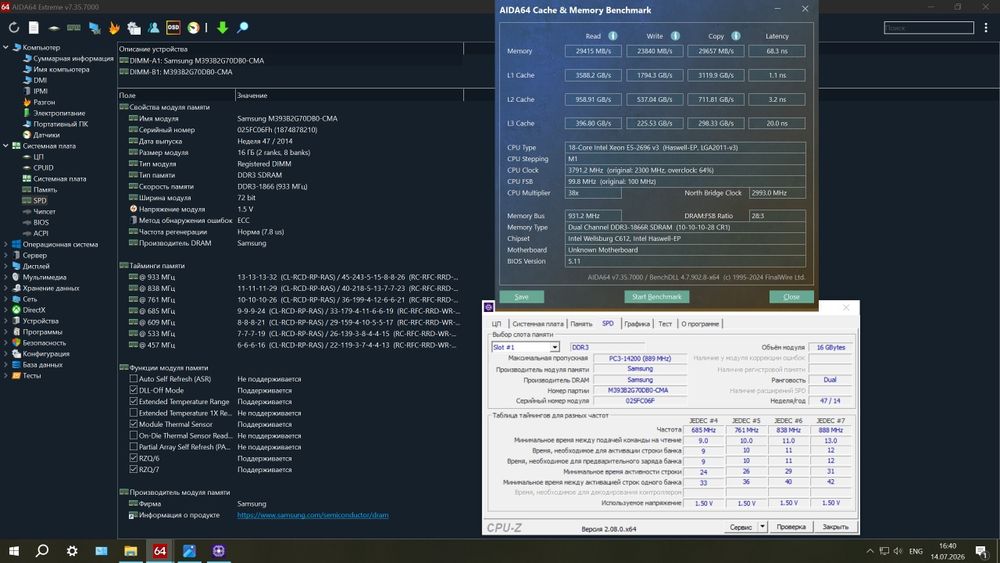Open the gauge sensor panel icon
Screen dimensions: 1000x563
(x=193, y=27)
